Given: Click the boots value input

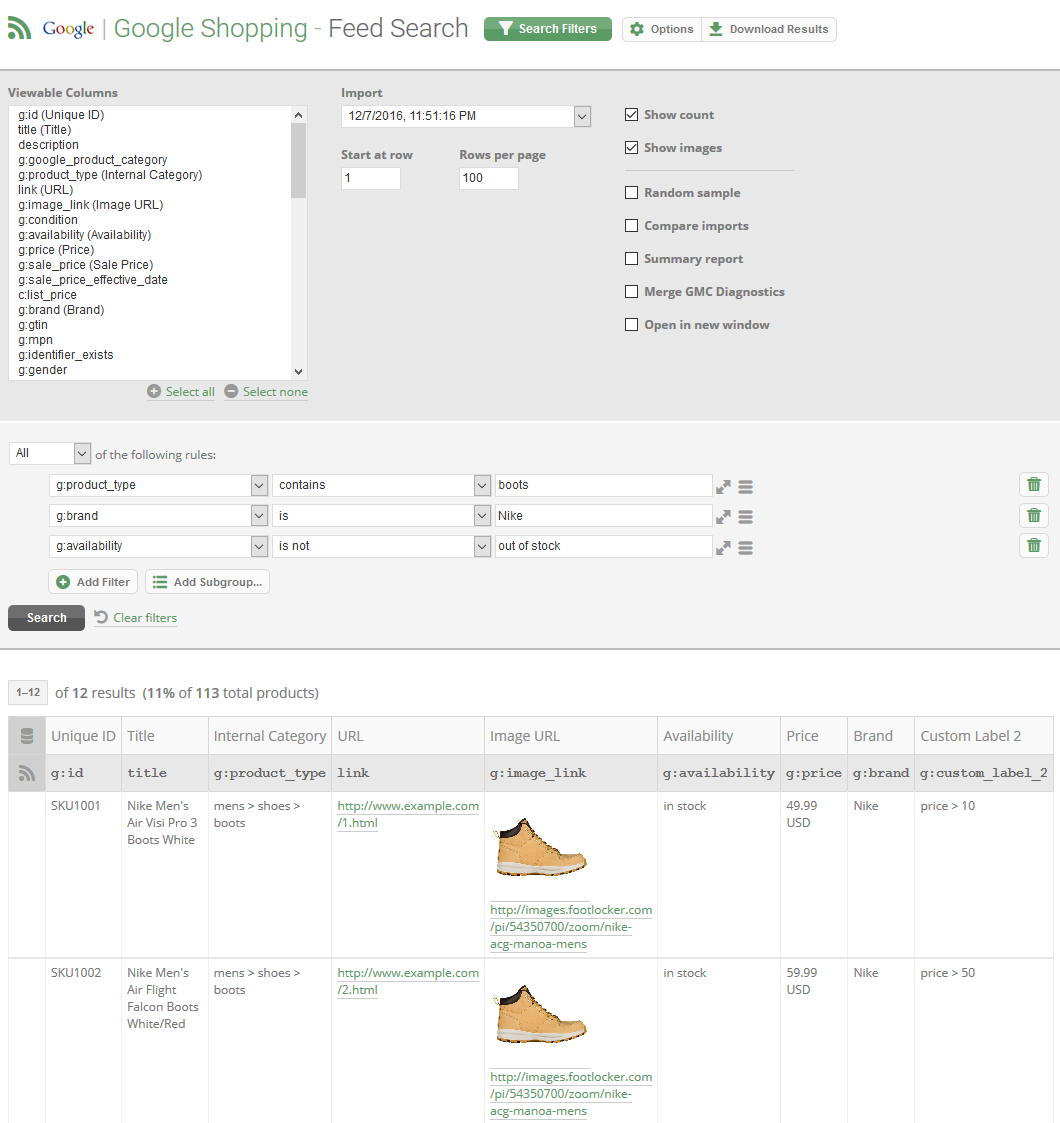Looking at the screenshot, I should pos(603,485).
